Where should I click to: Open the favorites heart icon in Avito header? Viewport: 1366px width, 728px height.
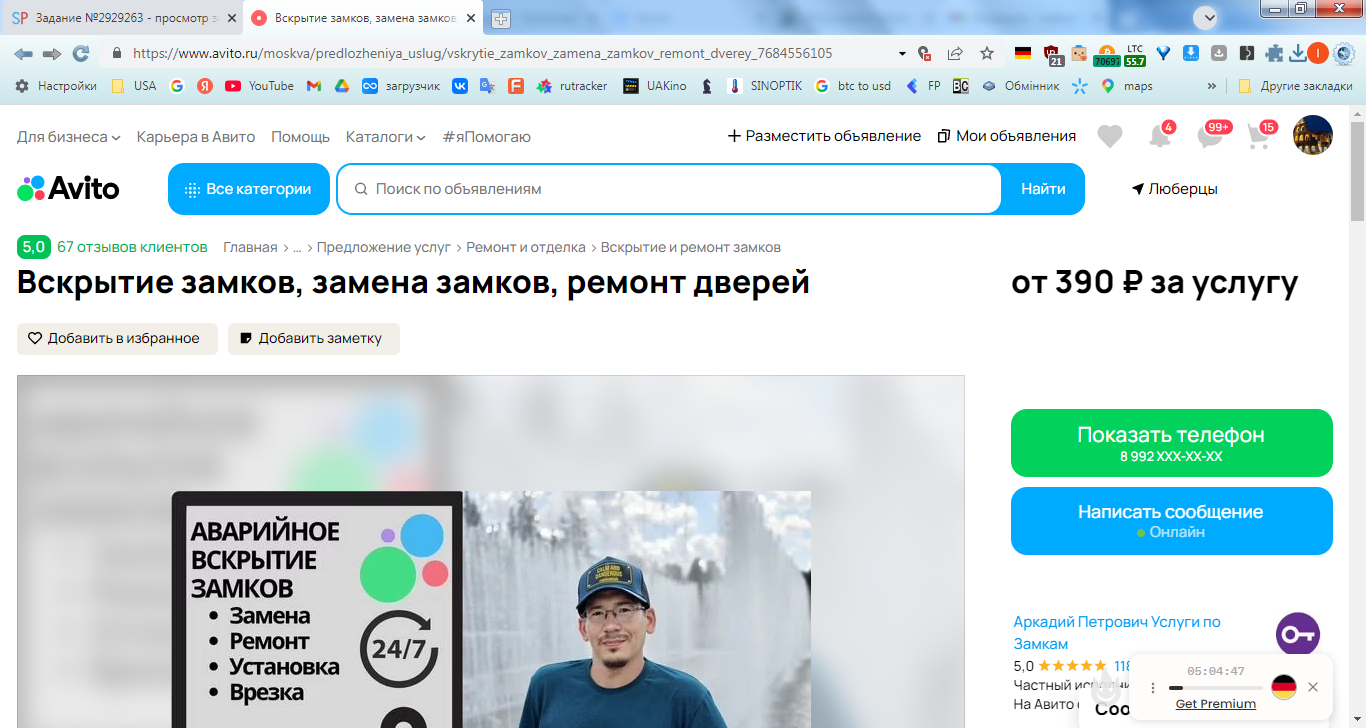pyautogui.click(x=1110, y=136)
